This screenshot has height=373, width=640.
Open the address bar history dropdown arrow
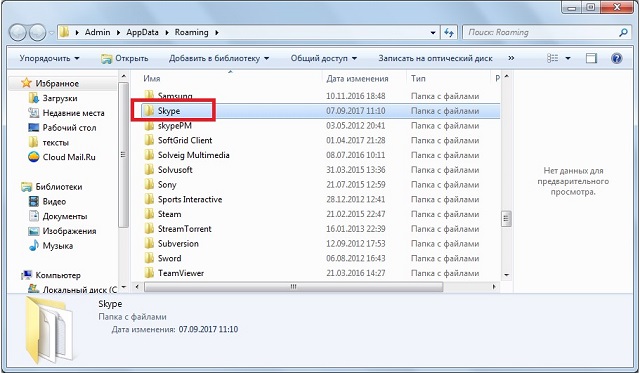(x=433, y=33)
